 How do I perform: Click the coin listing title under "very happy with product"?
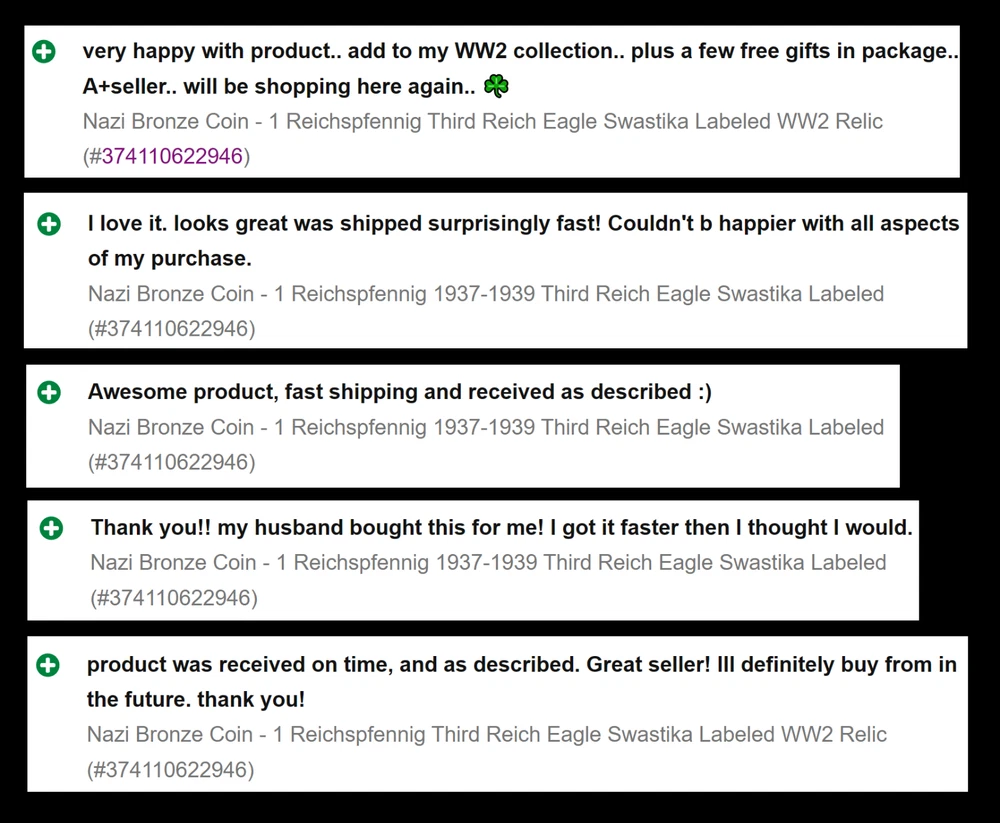coord(483,122)
